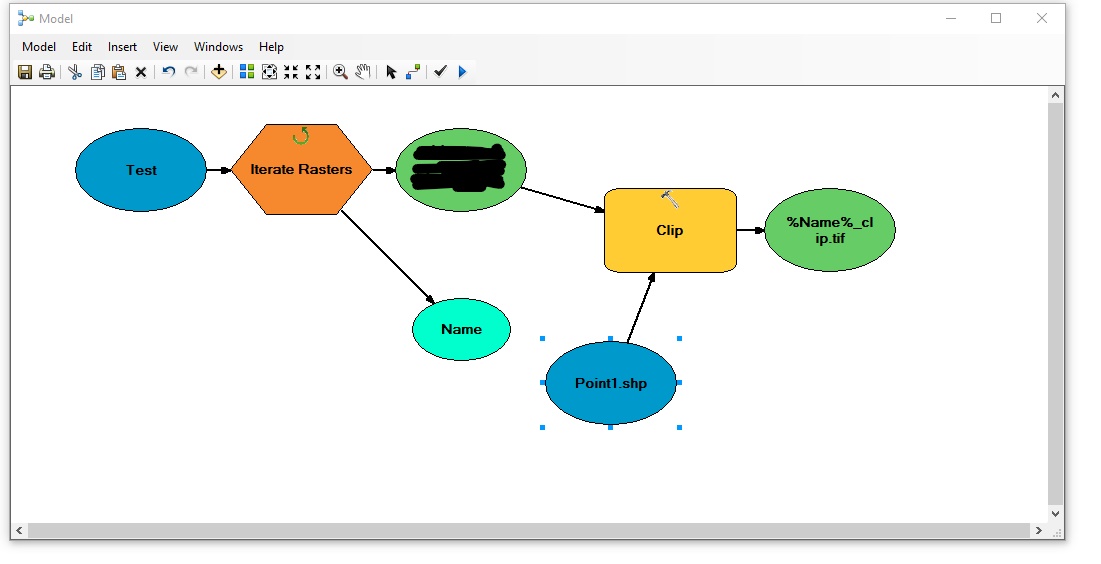Copy the selected model element
Image resolution: width=1101 pixels, height=564 pixels.
click(98, 72)
